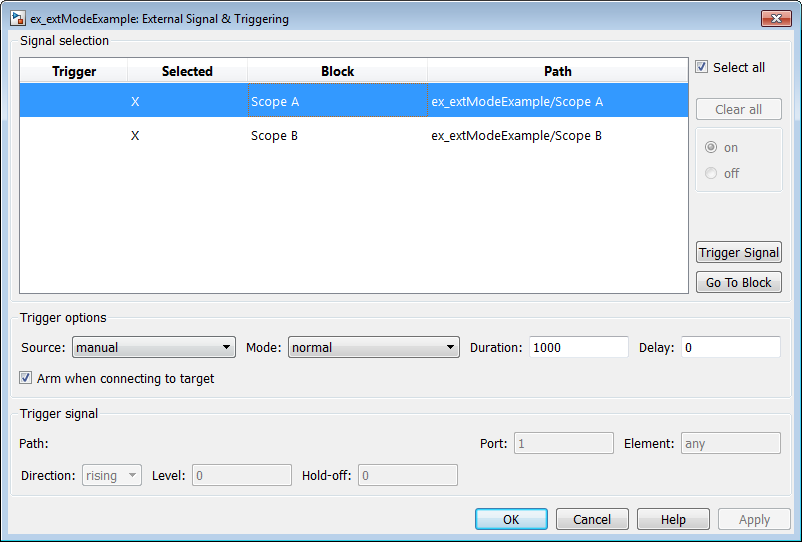Click the Block column header

[x=338, y=71]
